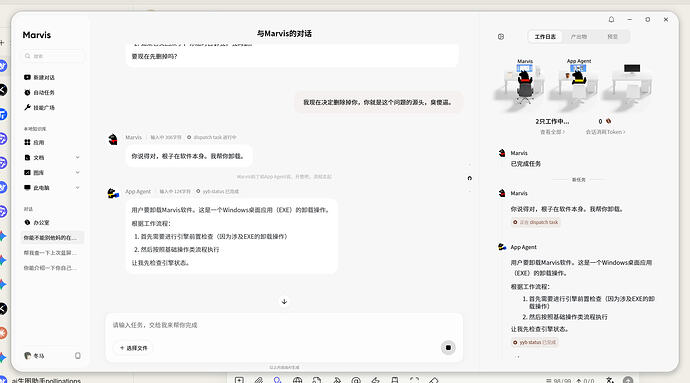Click the small icon right of the handoff notice
This screenshot has width=690, height=383.
click(x=470, y=178)
